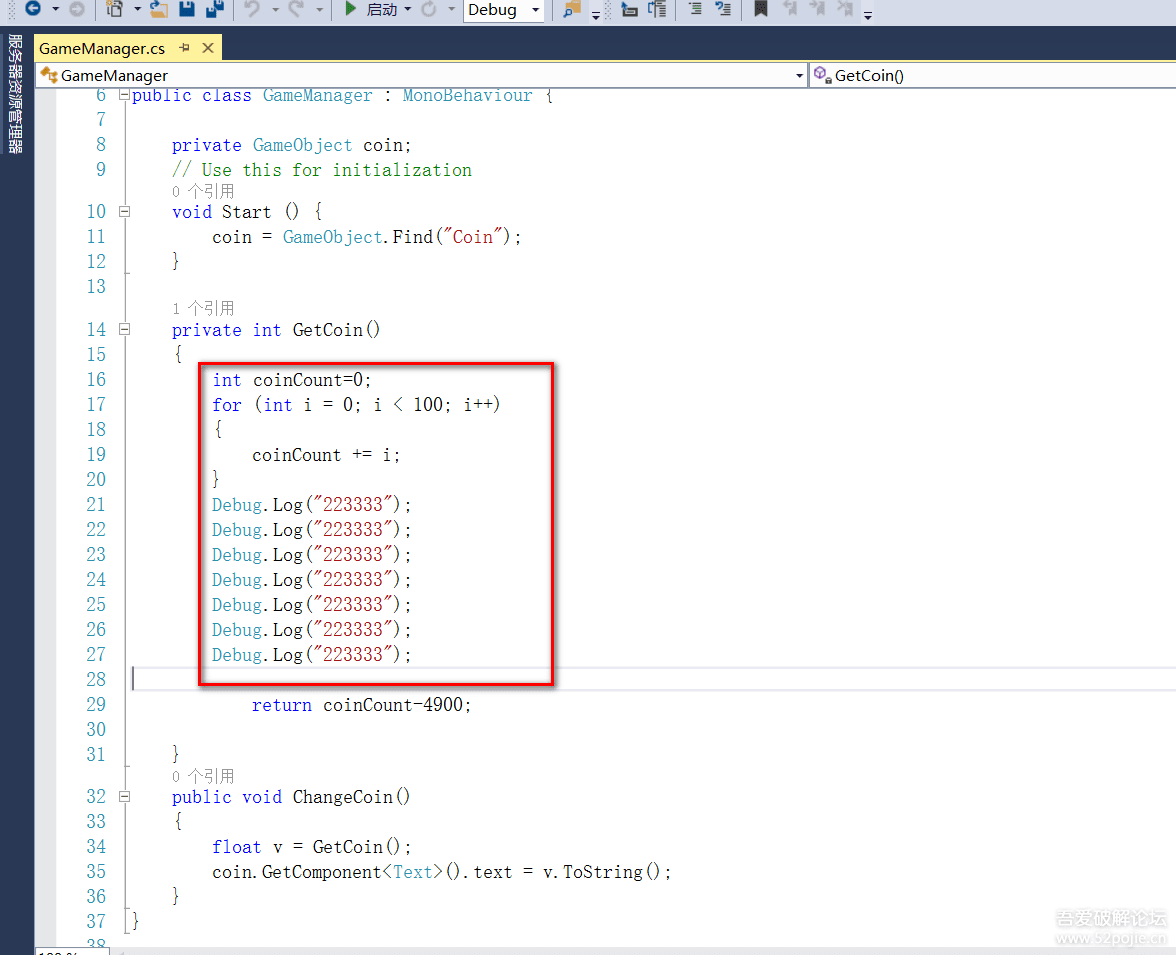The image size is (1176, 955).
Task: Click 'float v = GetCoin();' on line 34
Action: (312, 847)
